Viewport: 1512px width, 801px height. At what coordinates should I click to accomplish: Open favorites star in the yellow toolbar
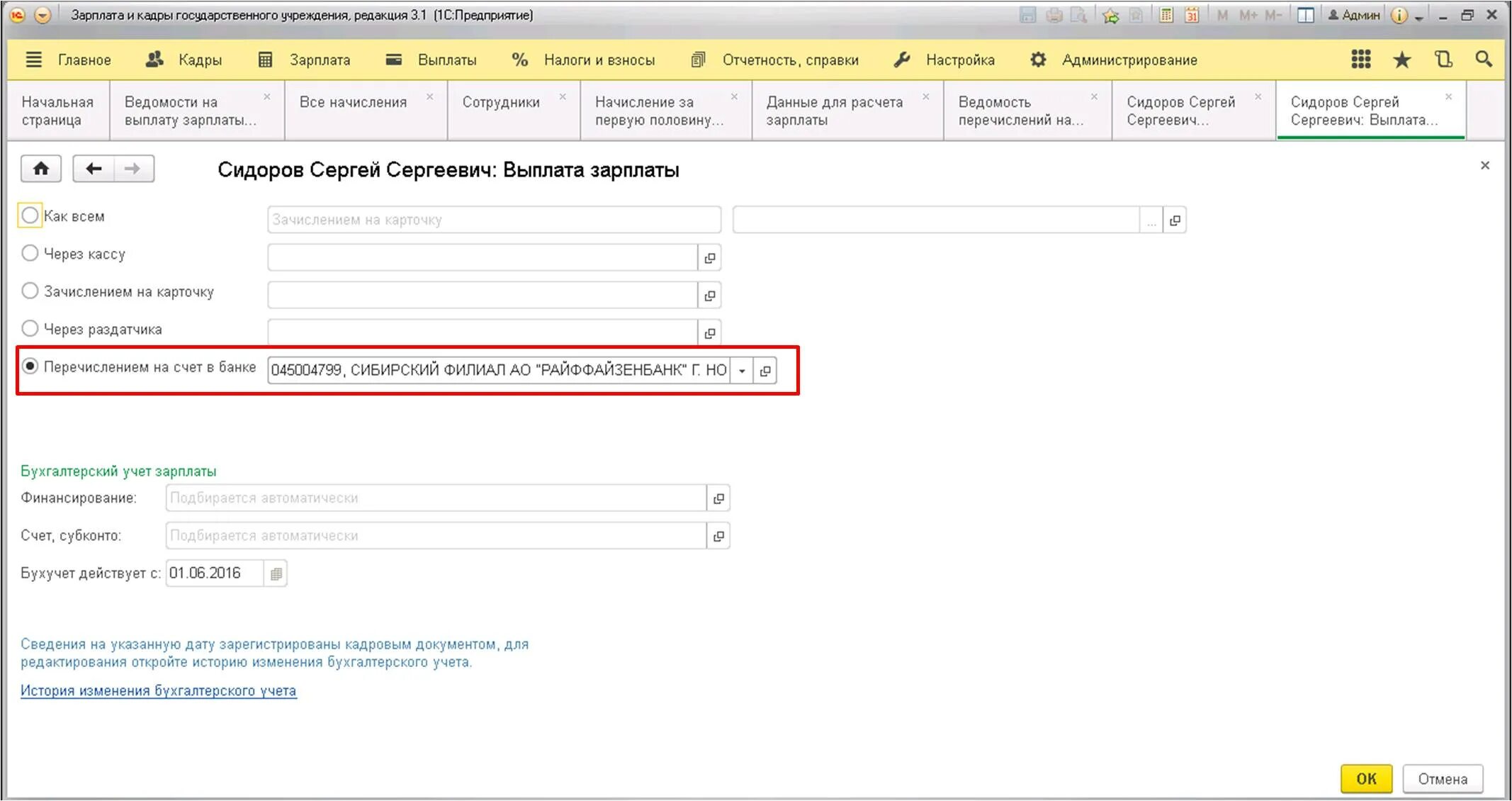click(x=1401, y=60)
